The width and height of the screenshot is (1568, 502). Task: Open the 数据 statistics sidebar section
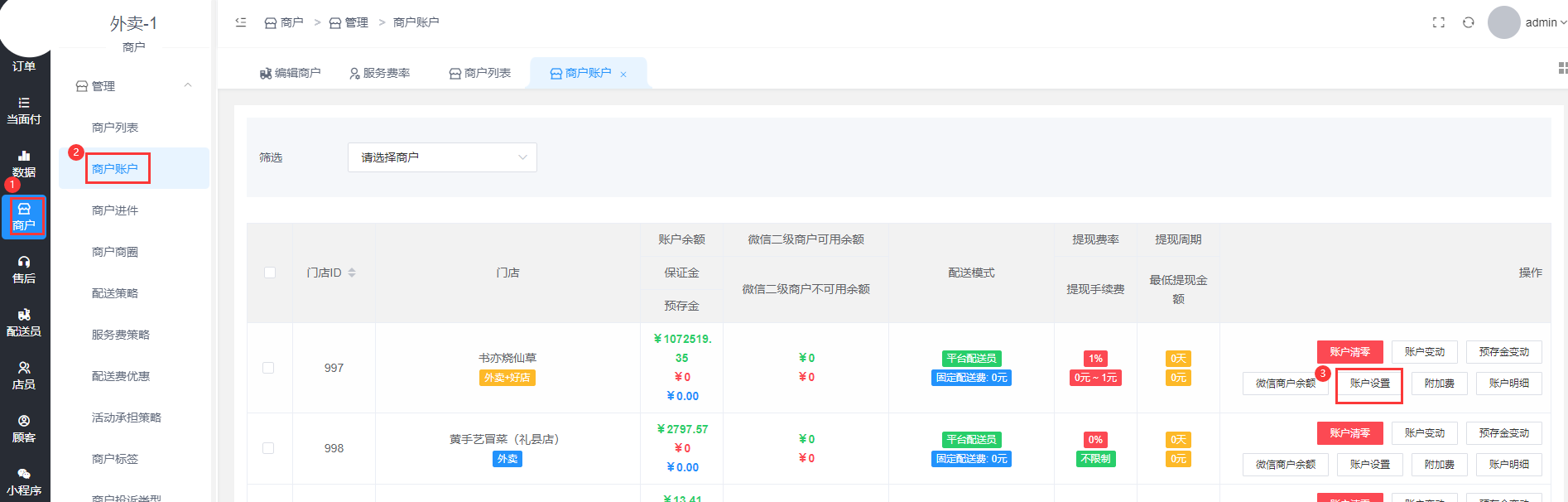point(24,164)
